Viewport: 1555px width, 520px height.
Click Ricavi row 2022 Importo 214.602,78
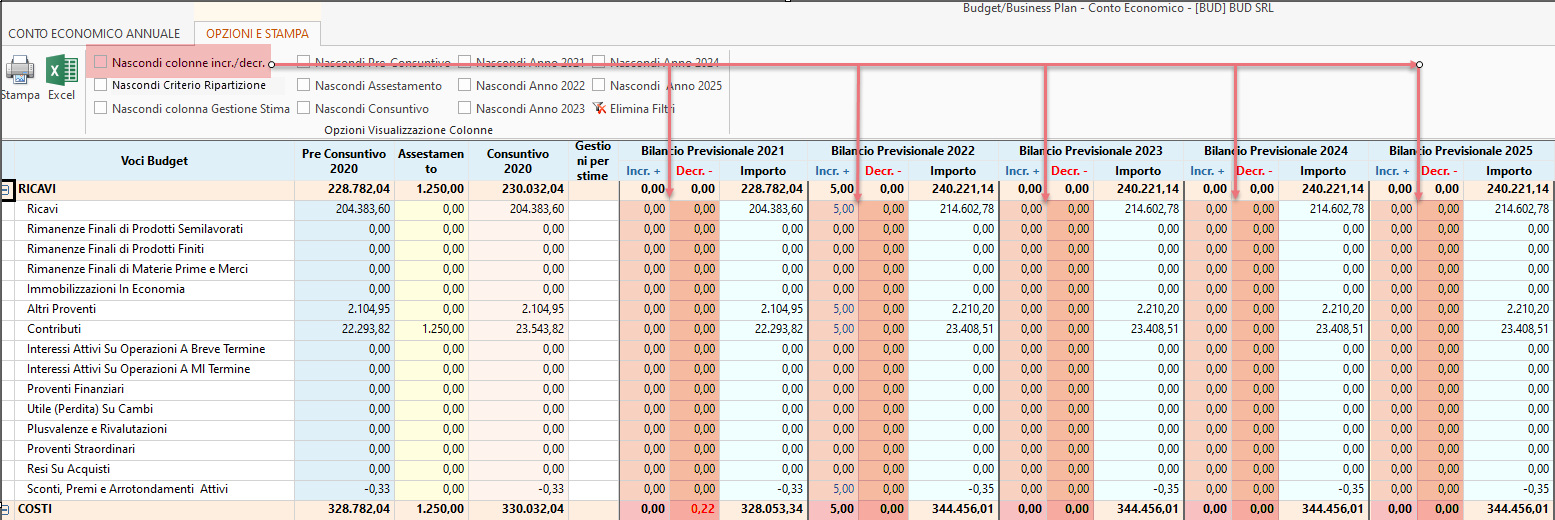[953, 209]
